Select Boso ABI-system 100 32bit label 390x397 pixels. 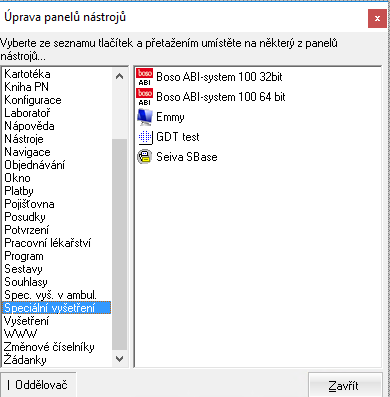[x=219, y=77]
